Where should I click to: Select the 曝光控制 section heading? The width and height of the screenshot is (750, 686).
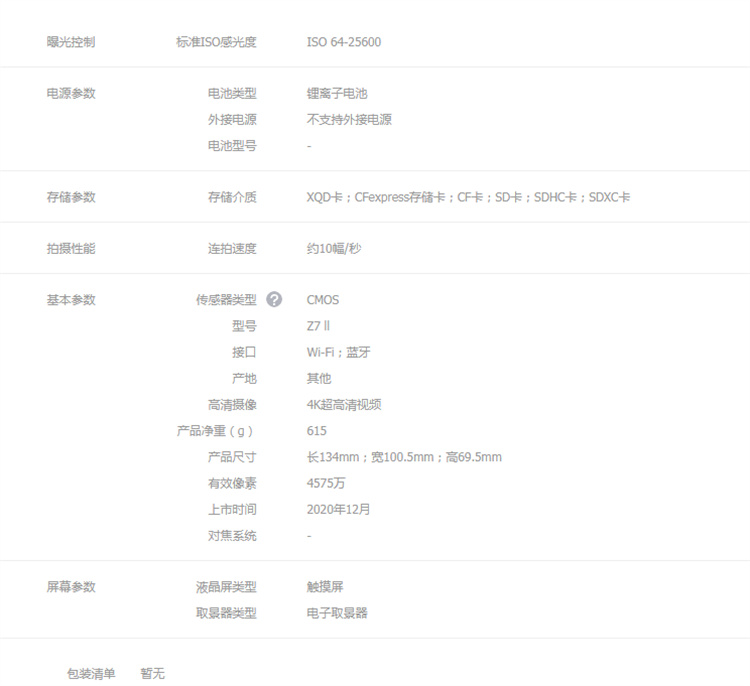[71, 42]
